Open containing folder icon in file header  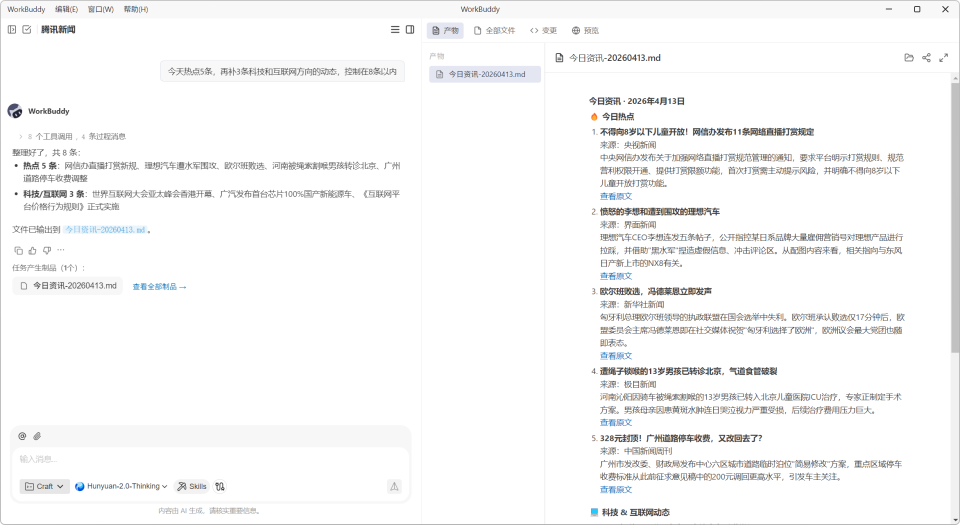(909, 58)
